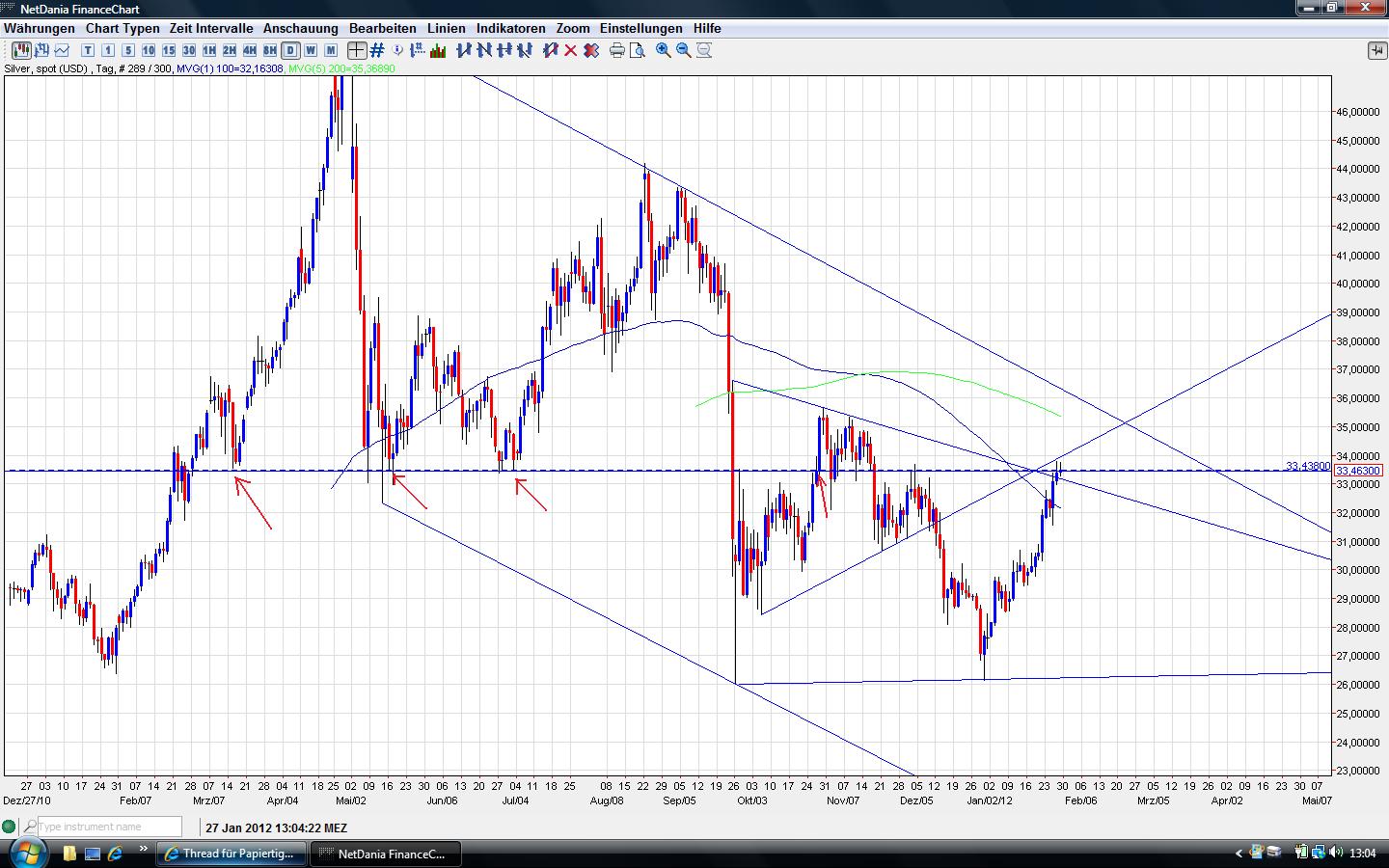Toggle the chart grid (#) button
The height and width of the screenshot is (868, 1389).
[x=377, y=50]
